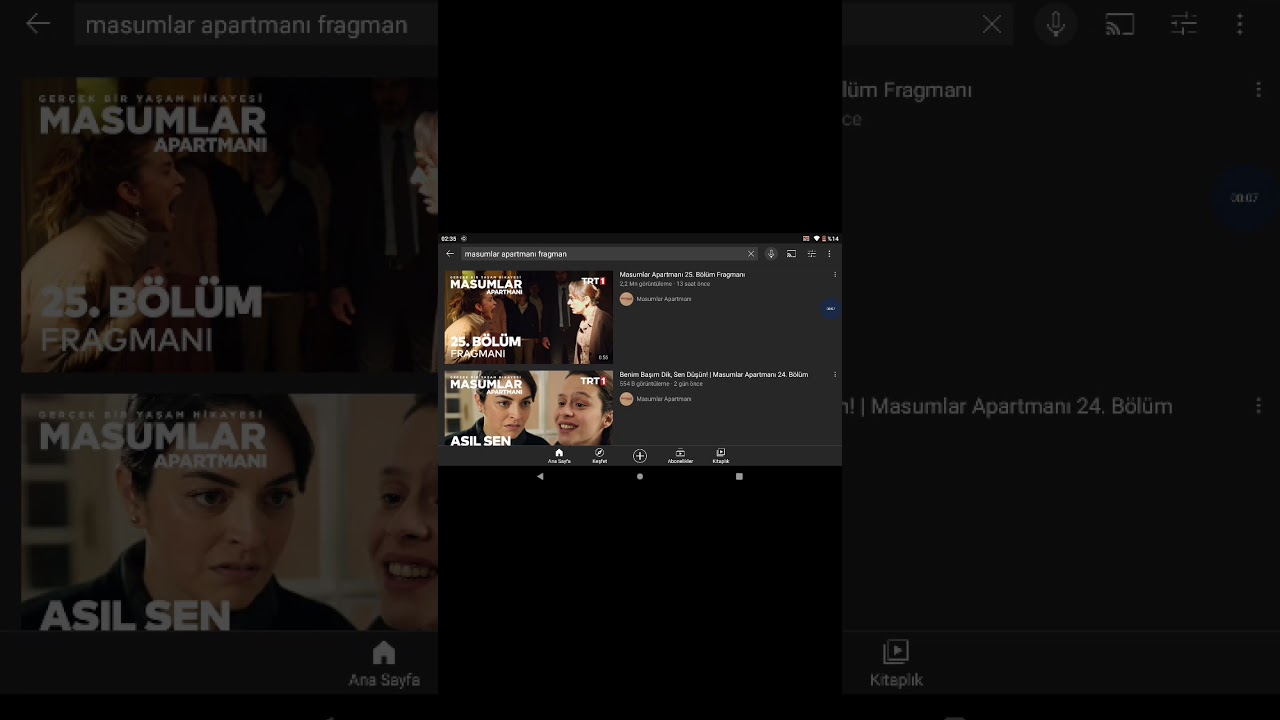Click the text "2,2 Mn görüntüleme · 13 saat önce"

(665, 284)
